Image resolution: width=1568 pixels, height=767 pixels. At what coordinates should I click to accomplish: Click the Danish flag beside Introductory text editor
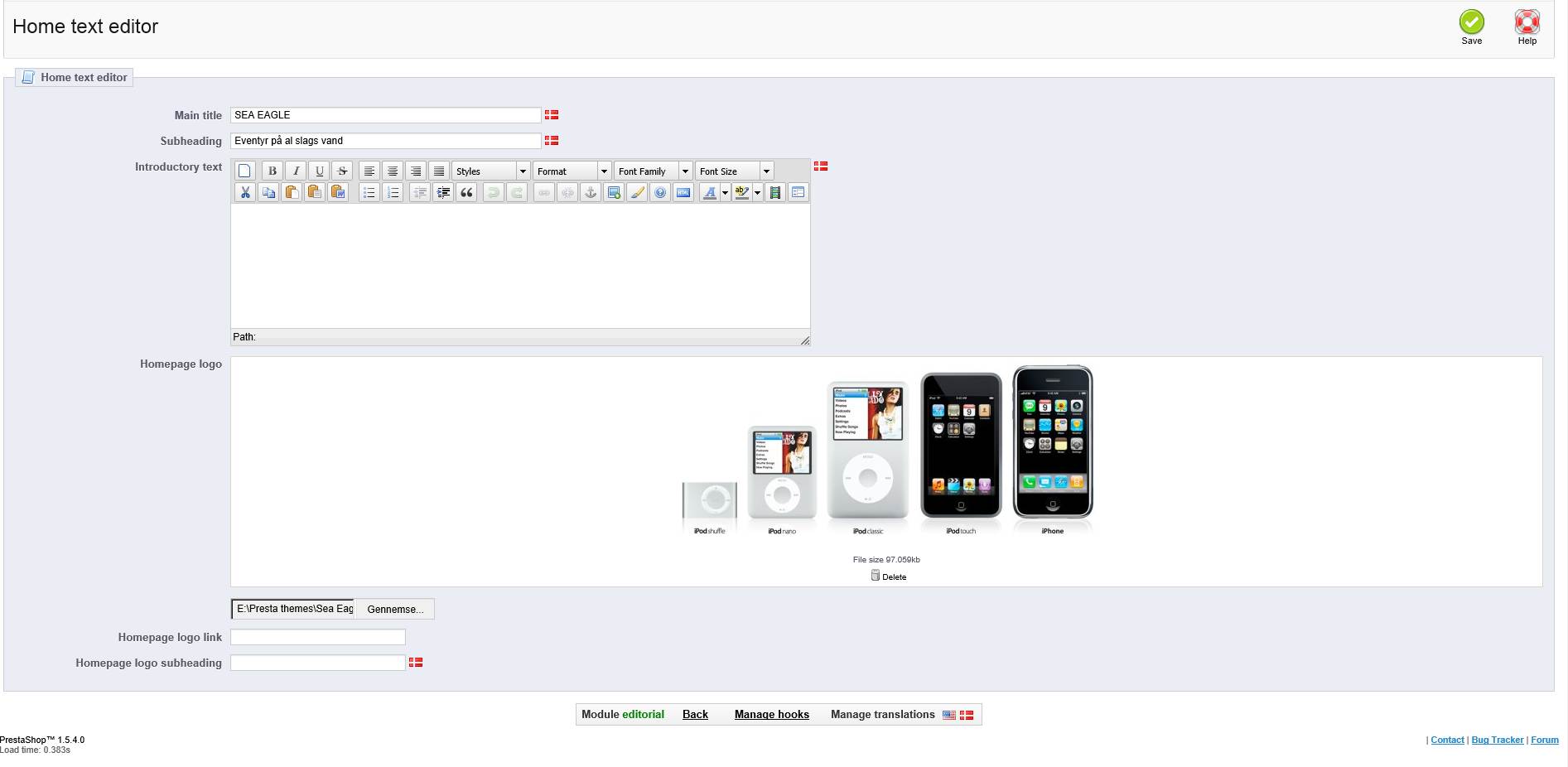click(x=821, y=166)
